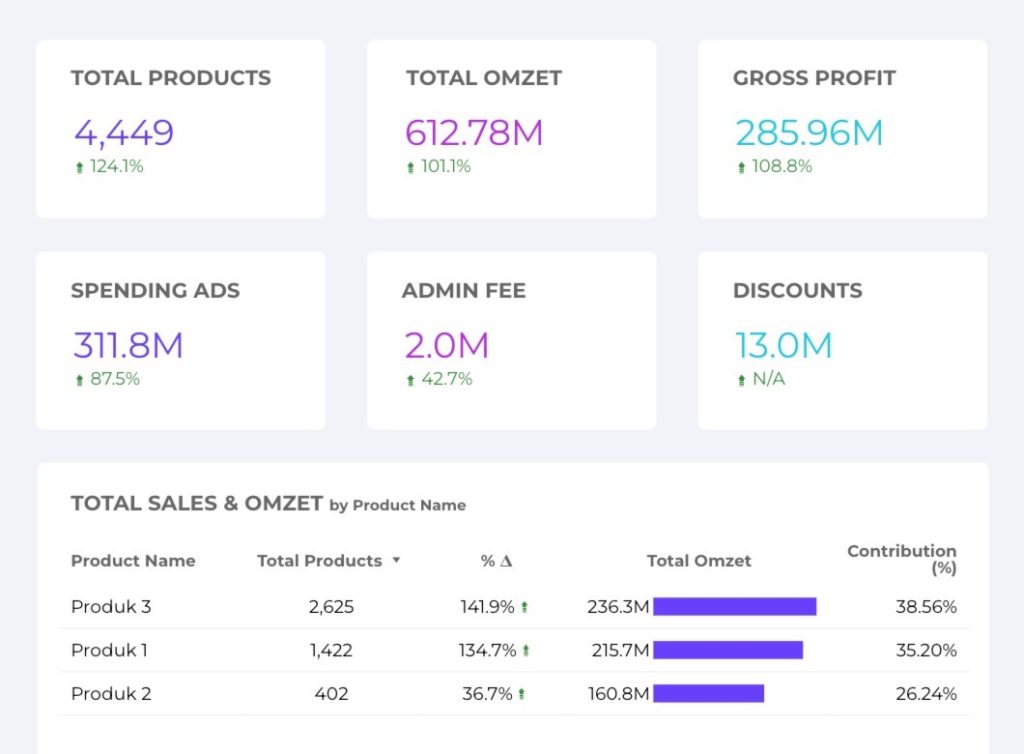Click the trend arrow next to 134.7%
Image resolution: width=1024 pixels, height=754 pixels.
(x=526, y=651)
